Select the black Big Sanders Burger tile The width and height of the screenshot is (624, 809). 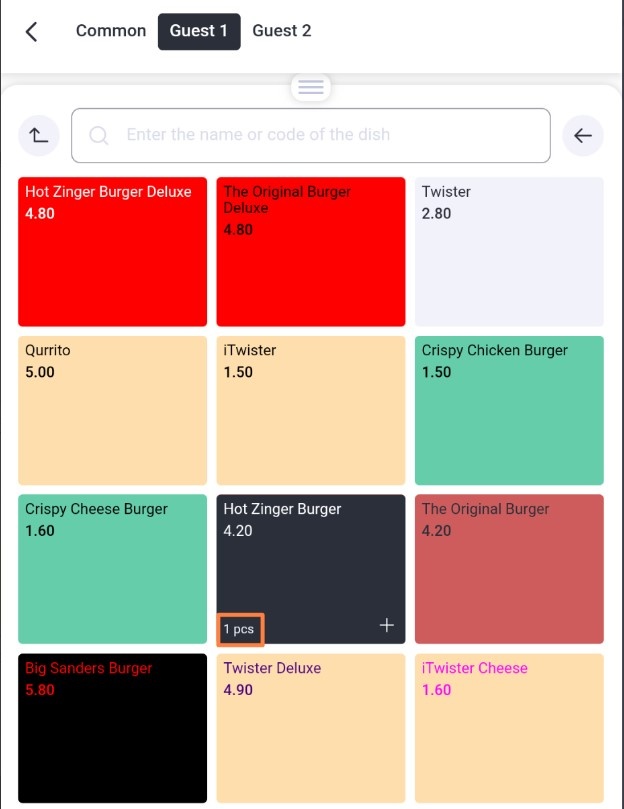(x=113, y=728)
